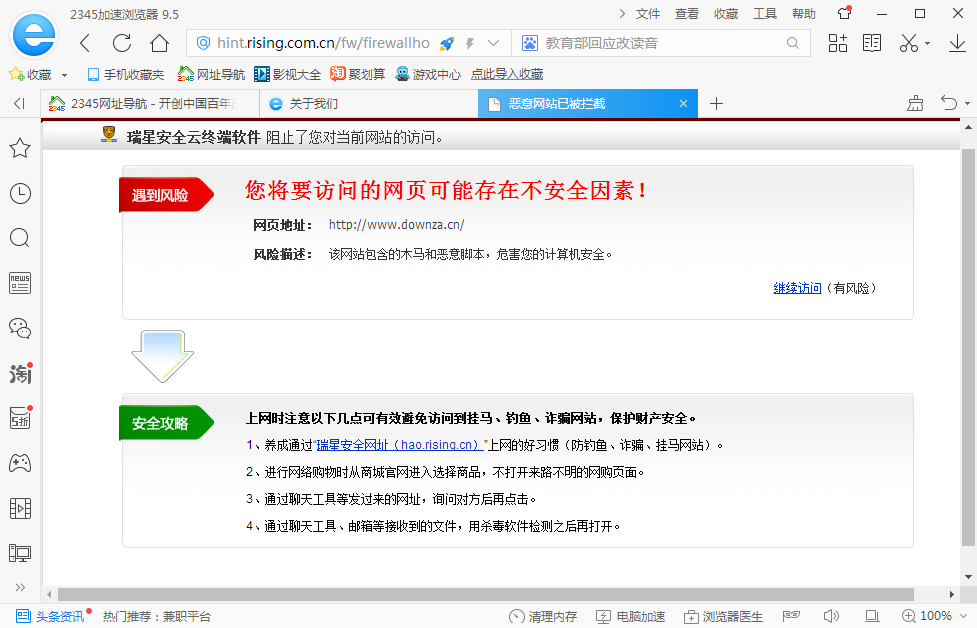This screenshot has height=628, width=977.
Task: Click the 收藏 star favorites button
Action: (30, 74)
